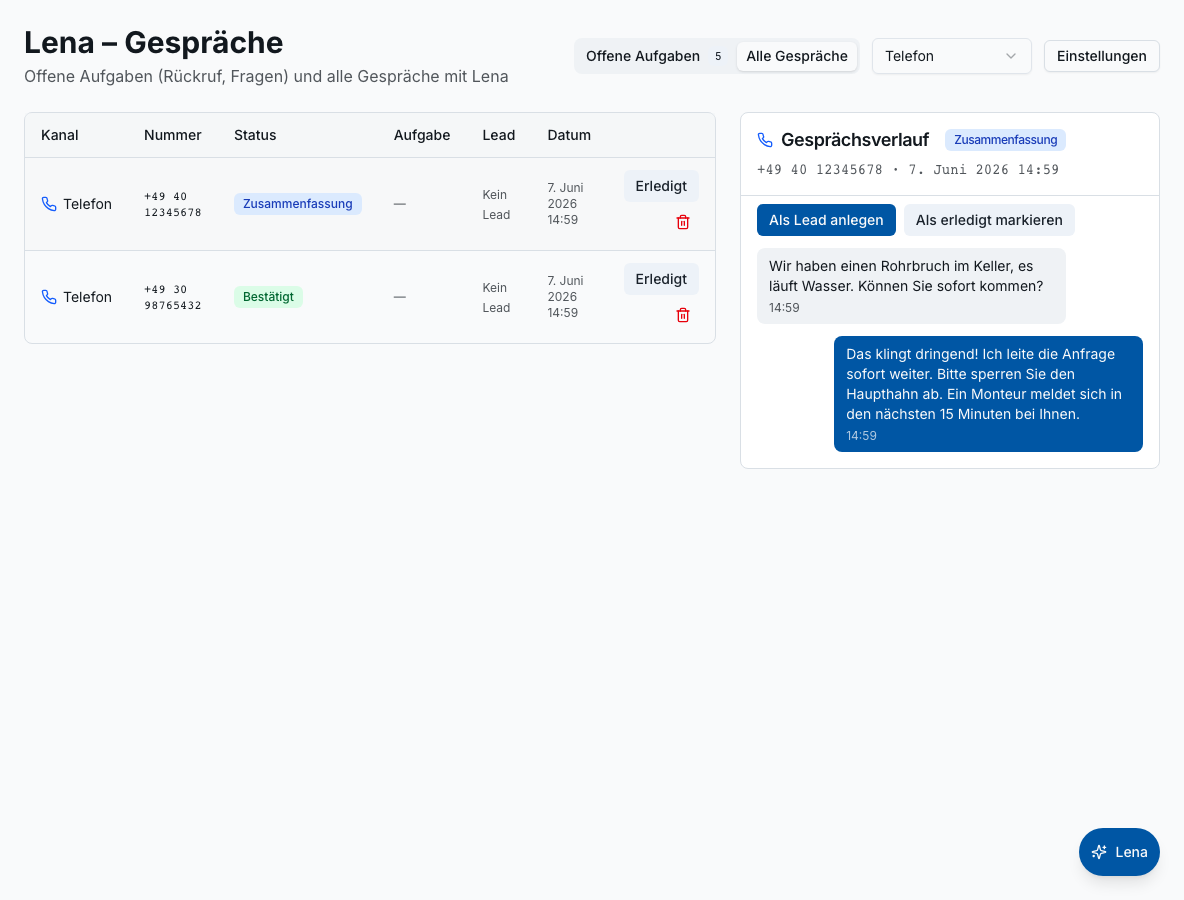Delete the +49 30 98765432 conversation
Screen dimensions: 1184x900
click(x=683, y=315)
